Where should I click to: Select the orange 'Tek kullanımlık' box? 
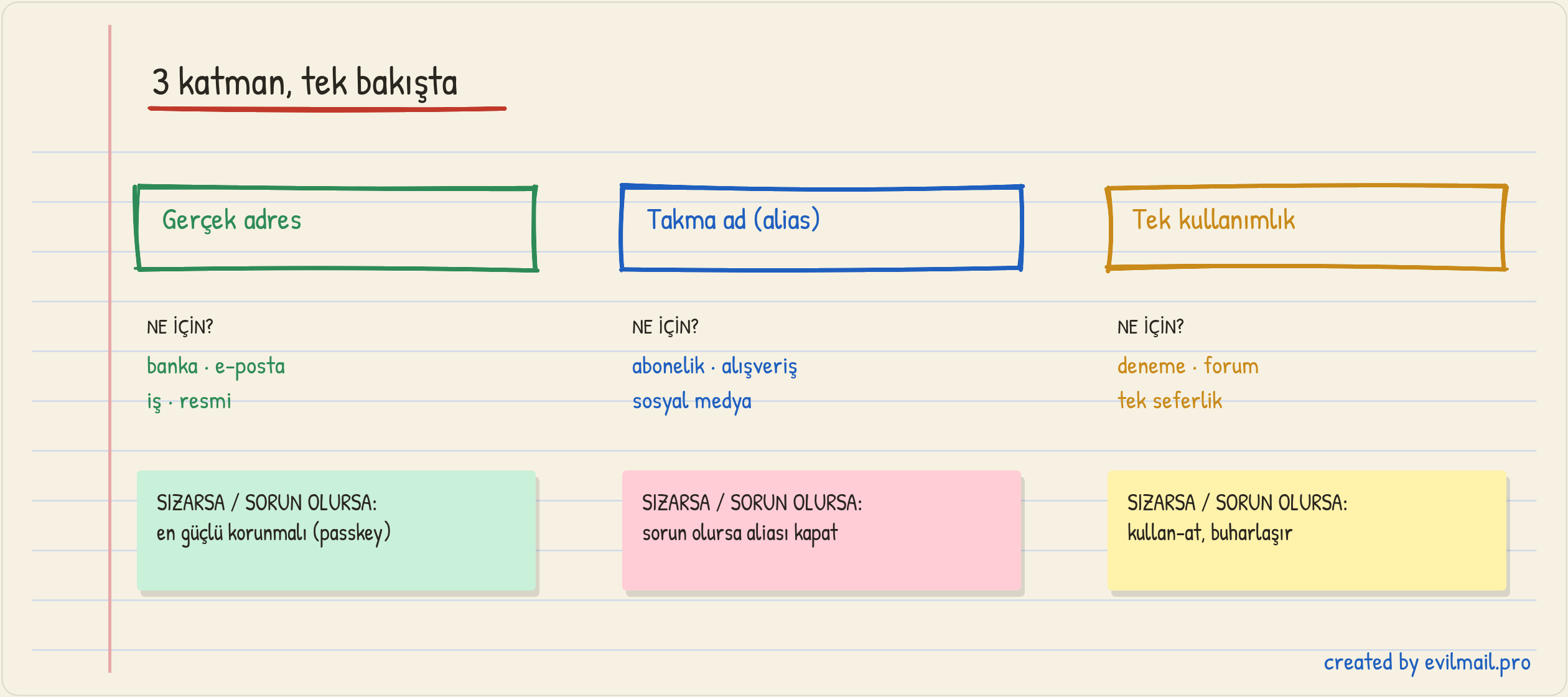coord(1307,228)
